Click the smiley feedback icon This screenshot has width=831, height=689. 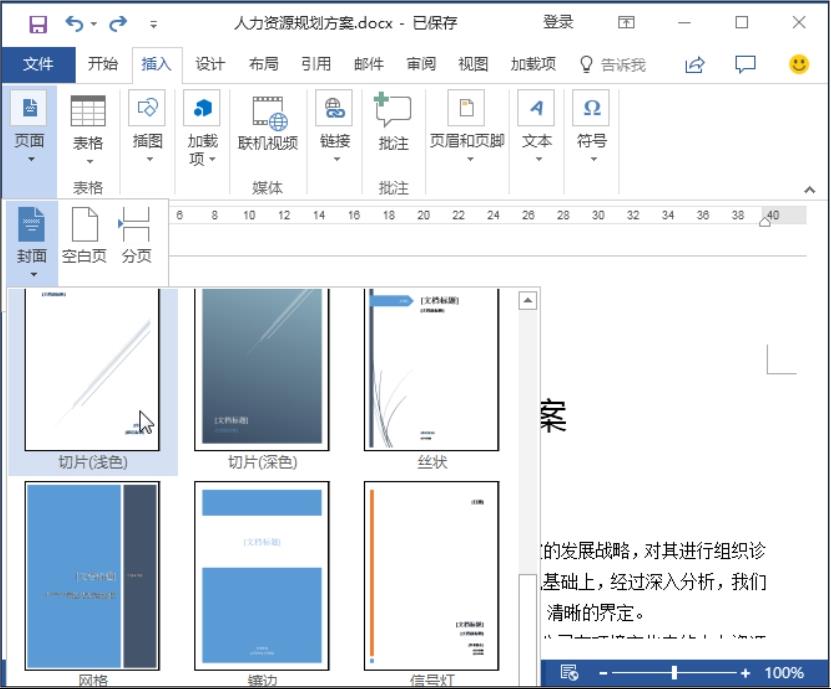pos(798,64)
